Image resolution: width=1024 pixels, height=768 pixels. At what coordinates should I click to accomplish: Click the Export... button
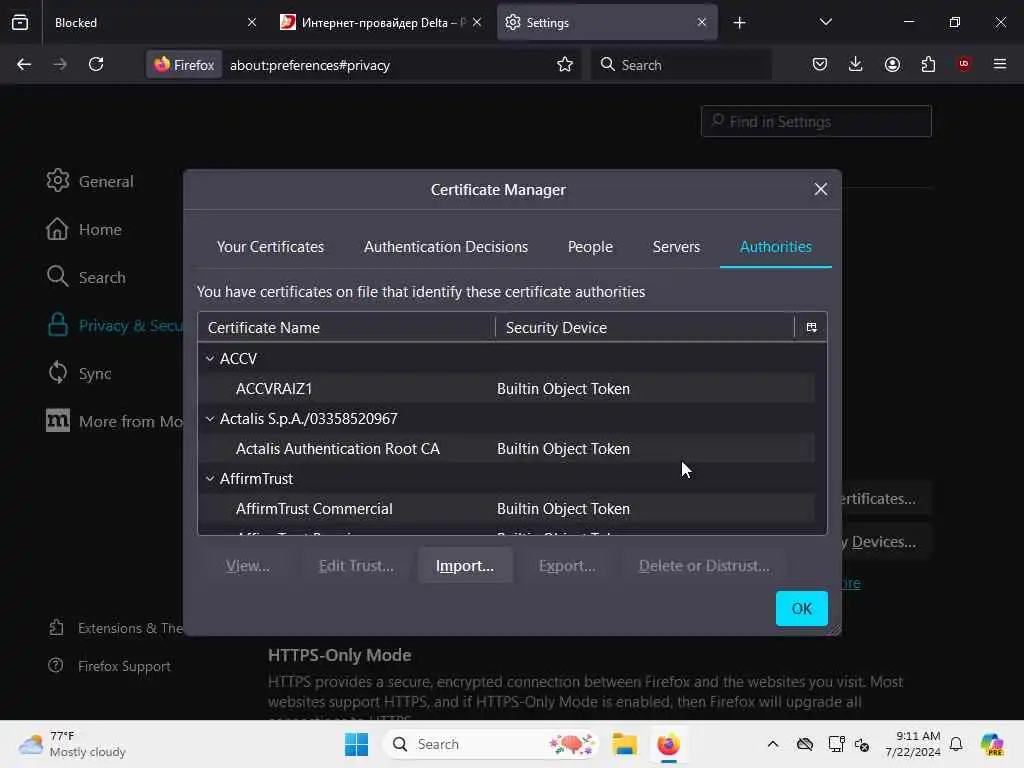click(567, 566)
